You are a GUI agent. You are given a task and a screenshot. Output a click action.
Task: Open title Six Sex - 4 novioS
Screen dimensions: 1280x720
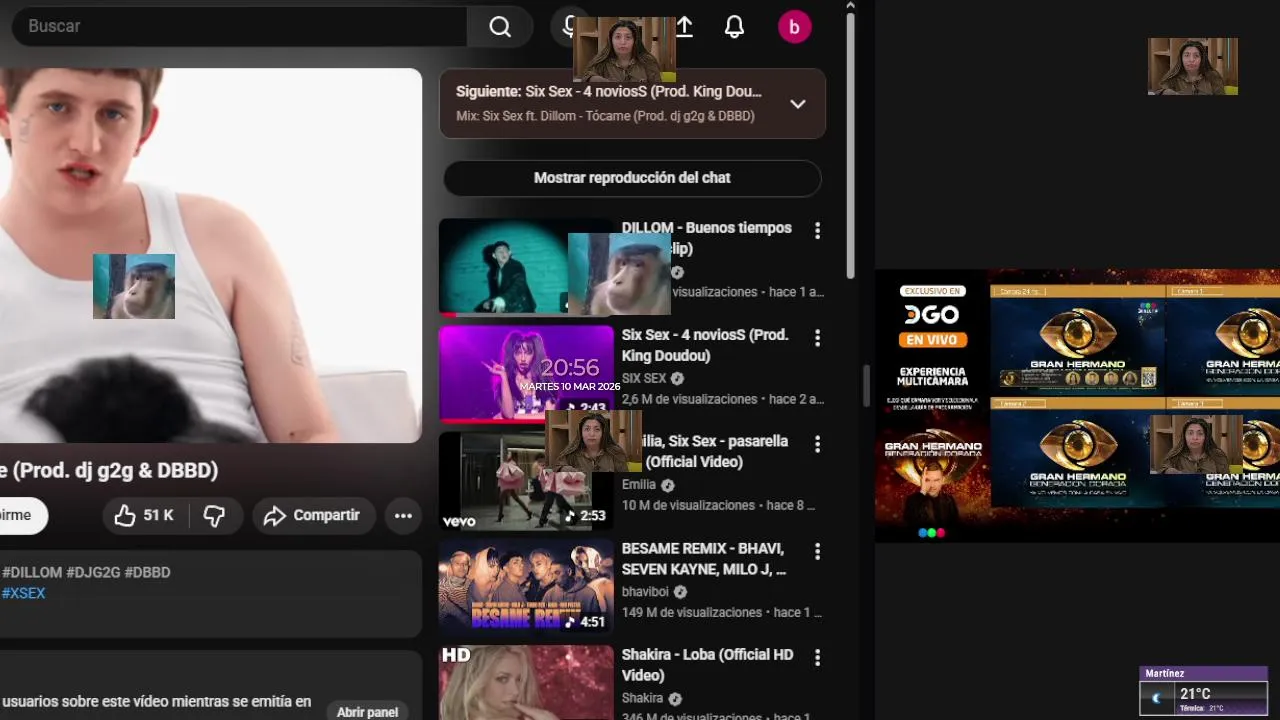click(x=705, y=345)
